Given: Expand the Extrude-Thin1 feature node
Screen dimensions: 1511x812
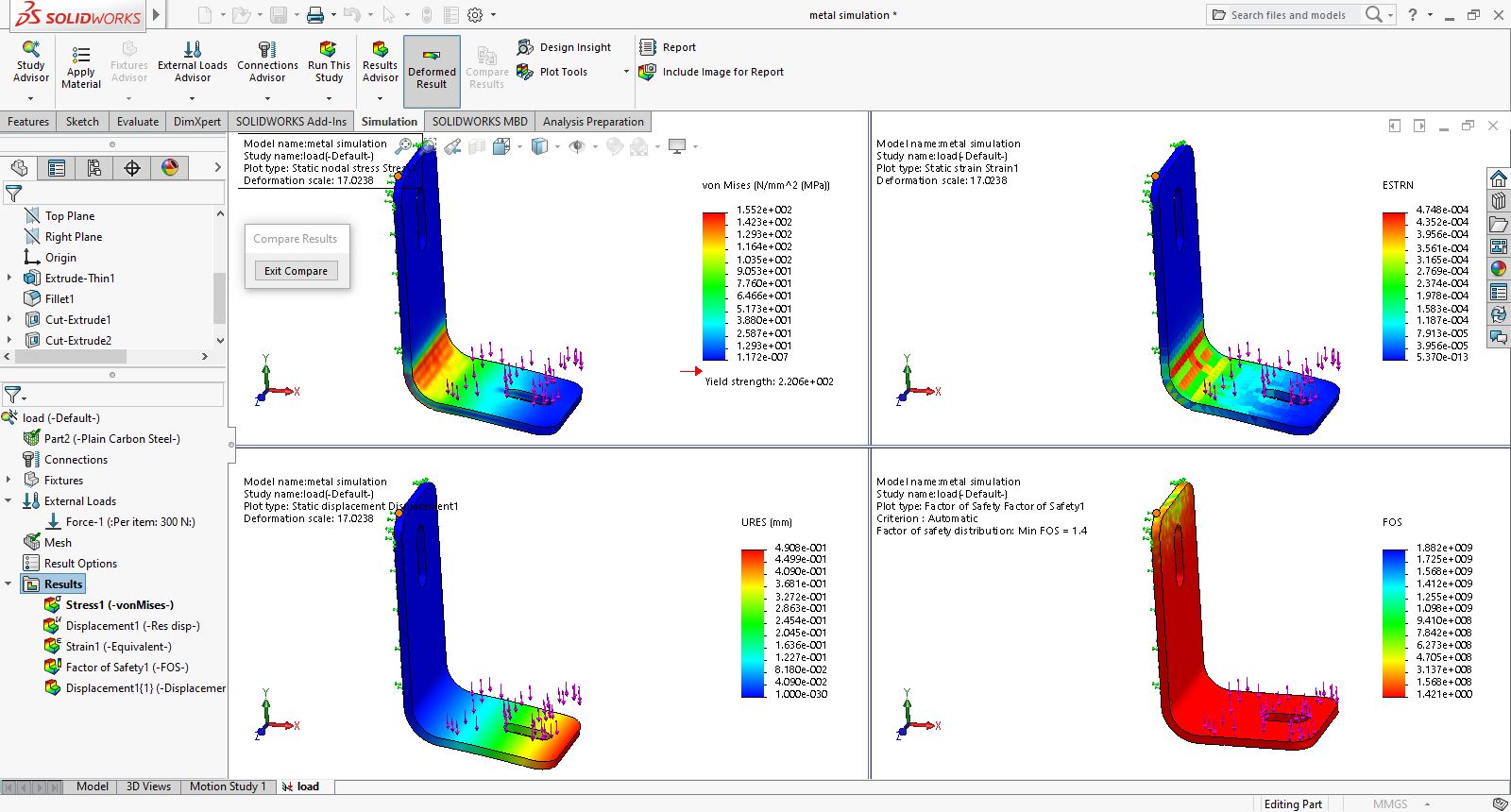Looking at the screenshot, I should point(9,279).
